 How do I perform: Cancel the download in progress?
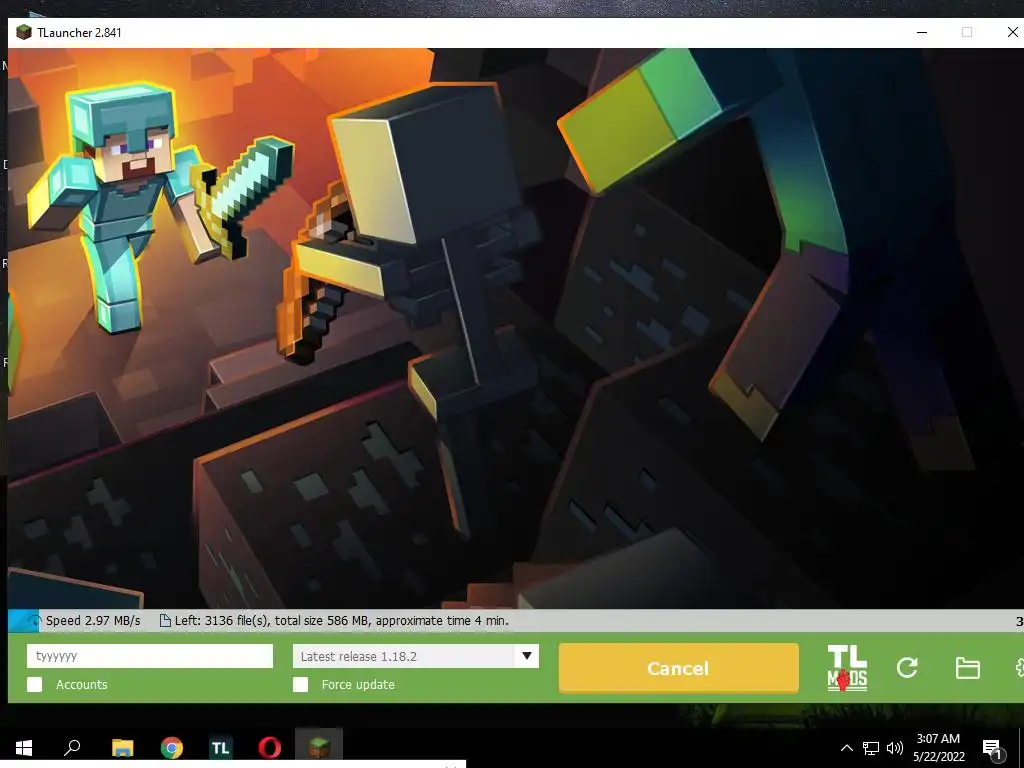click(x=679, y=668)
